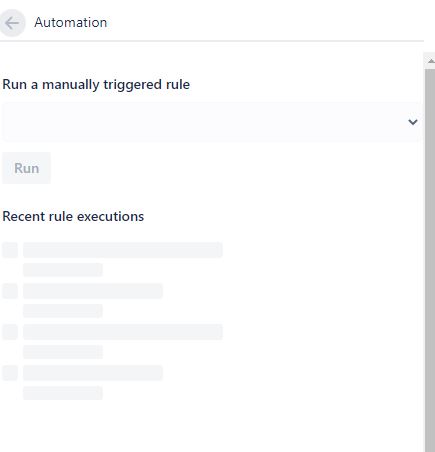The width and height of the screenshot is (435, 452).
Task: Select the second loading rule status icon placeholder
Action: pos(10,291)
